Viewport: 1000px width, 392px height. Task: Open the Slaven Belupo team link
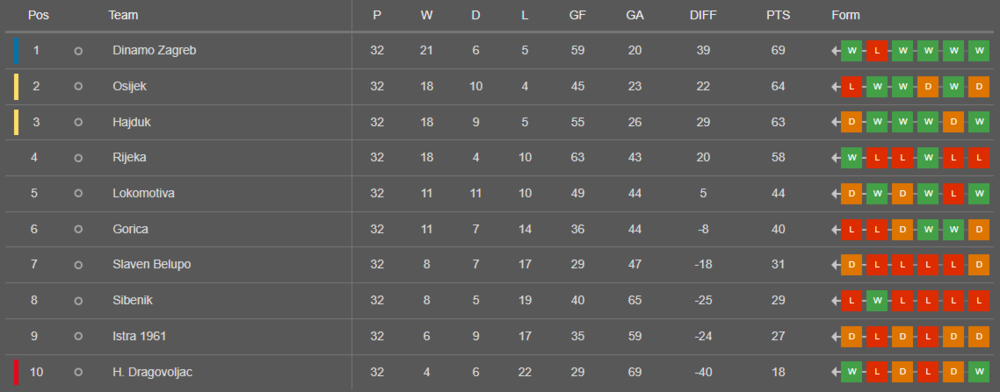point(152,265)
